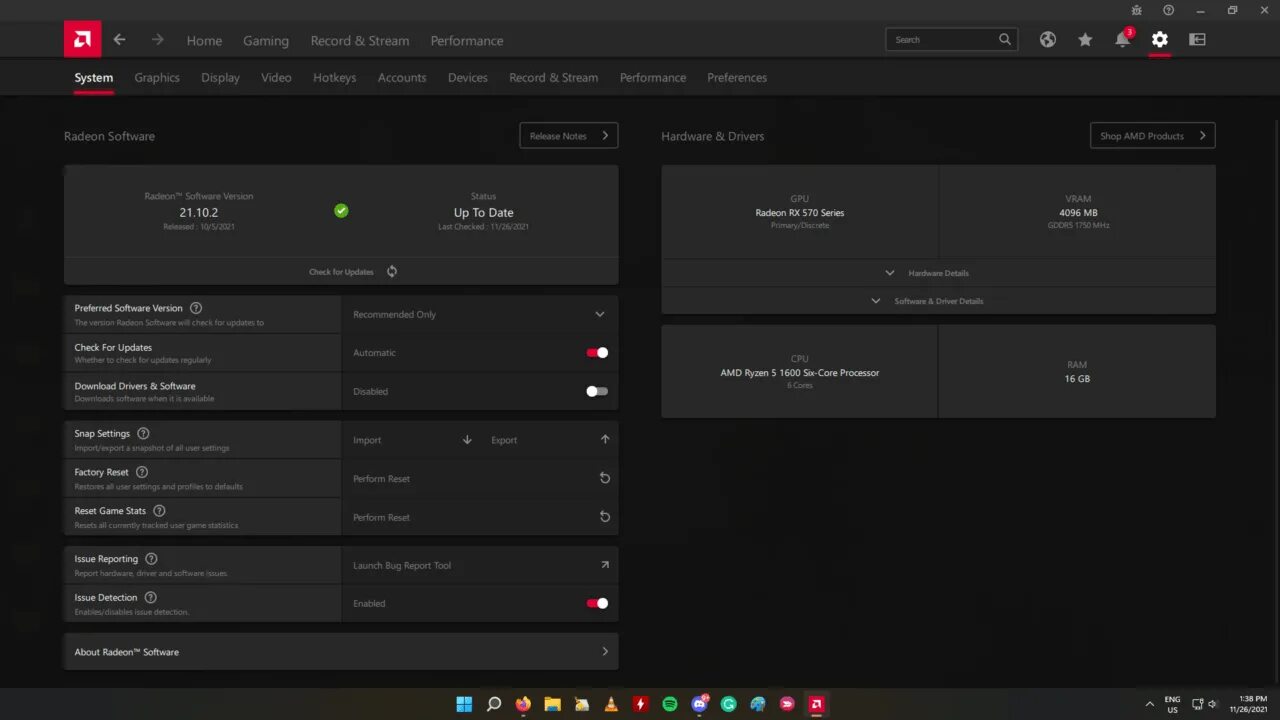Open Record & Stream in top navigation
The width and height of the screenshot is (1280, 720).
(360, 41)
